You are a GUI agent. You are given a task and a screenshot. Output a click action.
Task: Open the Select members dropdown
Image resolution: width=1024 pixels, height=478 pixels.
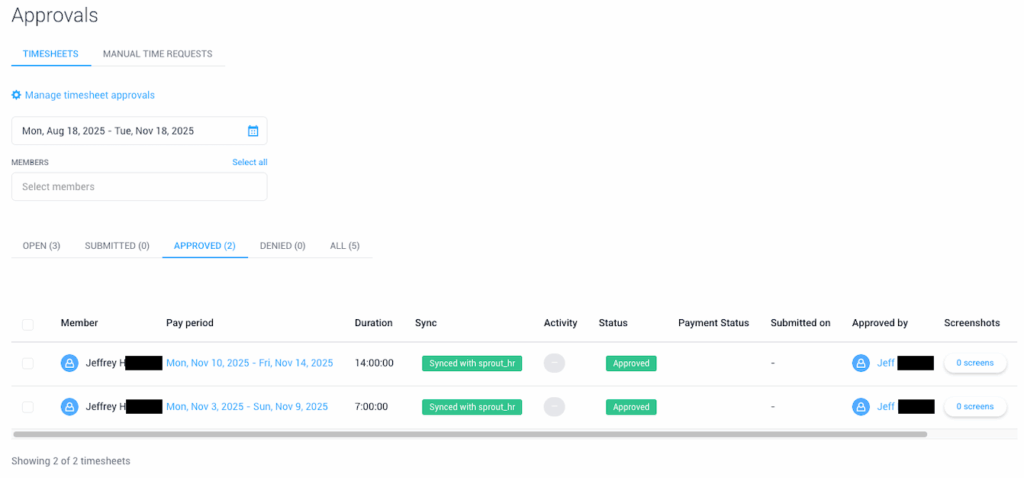coord(139,187)
